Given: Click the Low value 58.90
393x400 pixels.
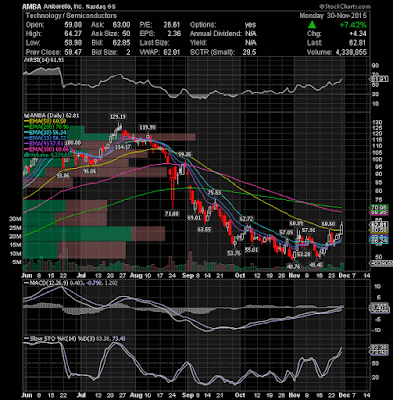Looking at the screenshot, I should click(73, 43).
